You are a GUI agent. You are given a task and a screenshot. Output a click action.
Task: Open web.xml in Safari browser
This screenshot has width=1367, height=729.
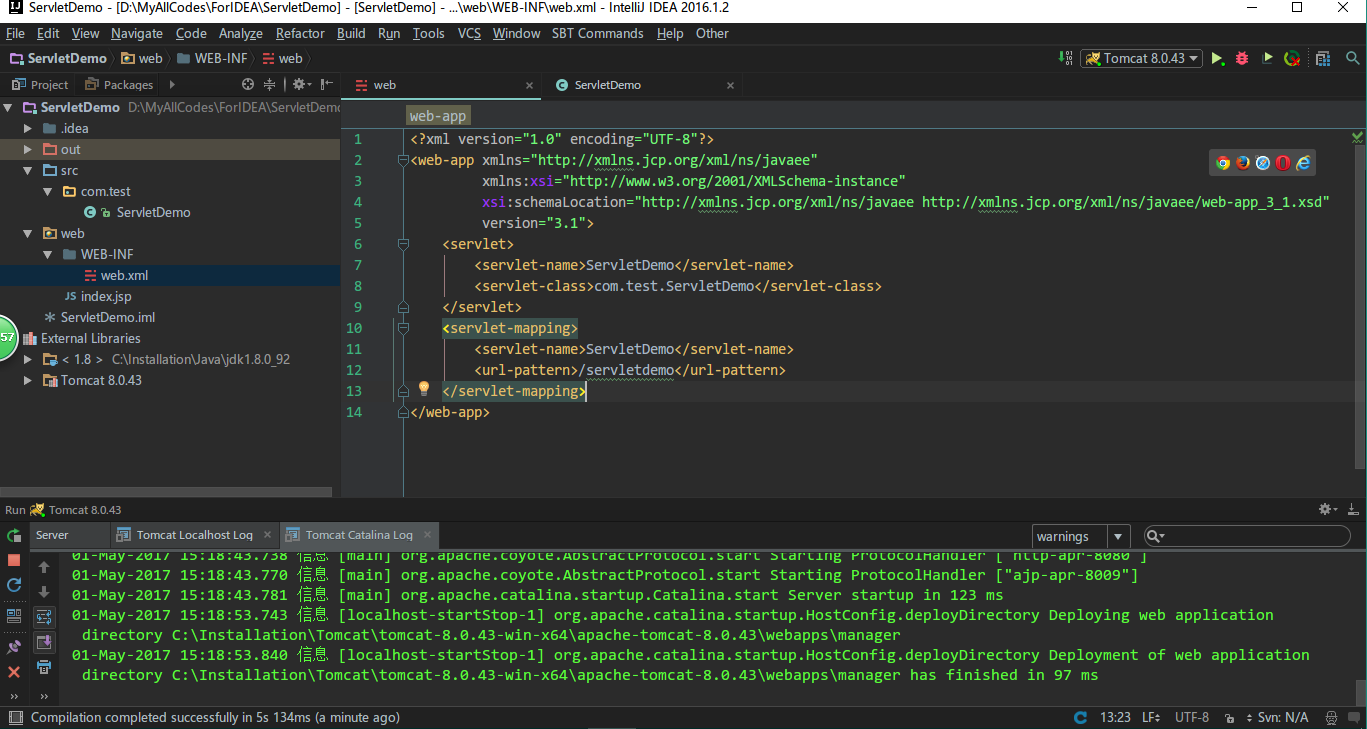1263,162
